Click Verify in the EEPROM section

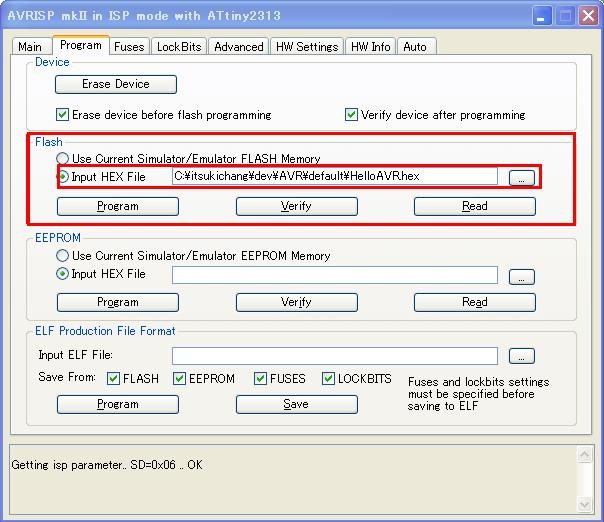[x=297, y=302]
